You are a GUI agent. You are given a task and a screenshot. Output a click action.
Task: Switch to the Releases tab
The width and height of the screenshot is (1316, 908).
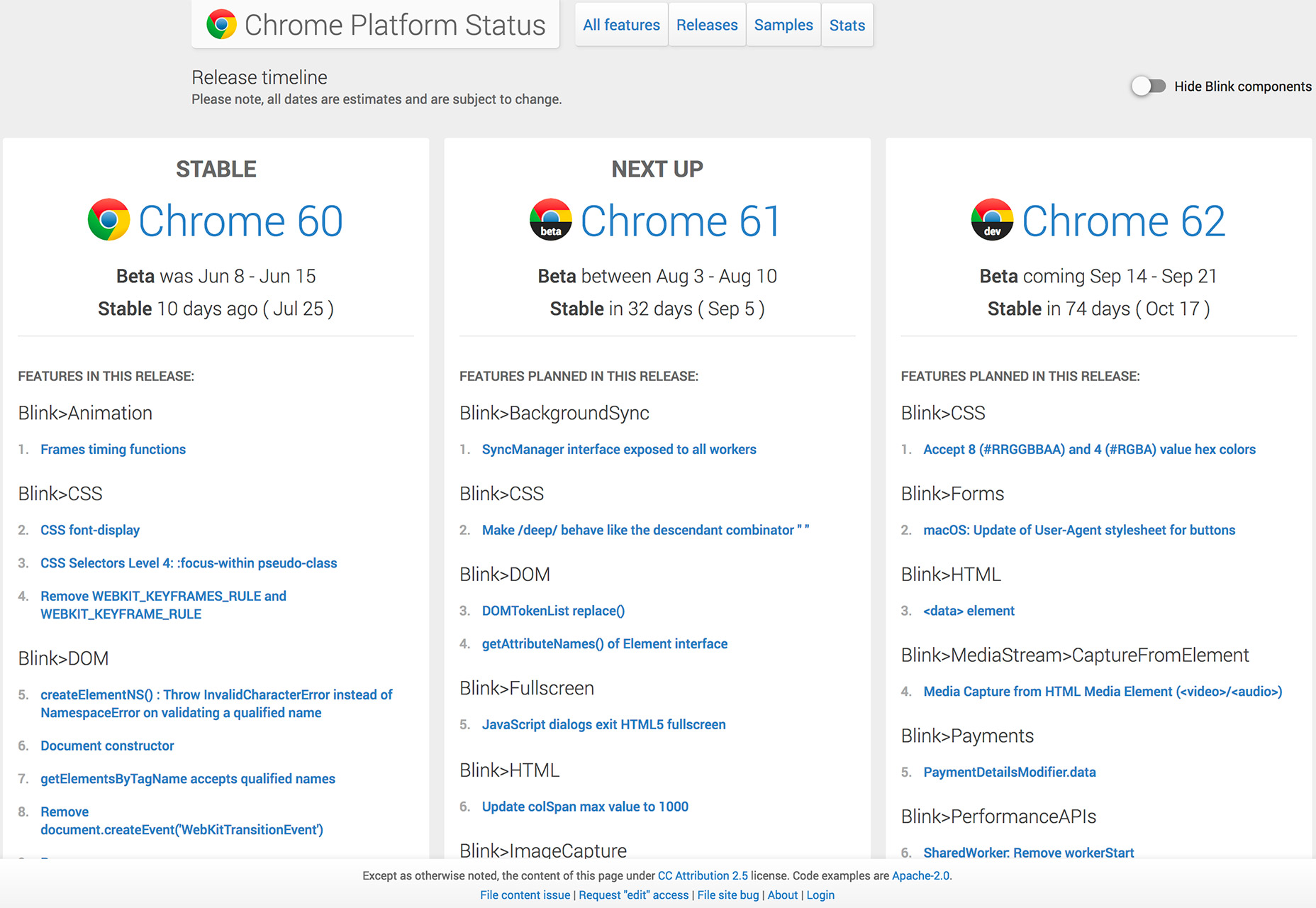[707, 26]
